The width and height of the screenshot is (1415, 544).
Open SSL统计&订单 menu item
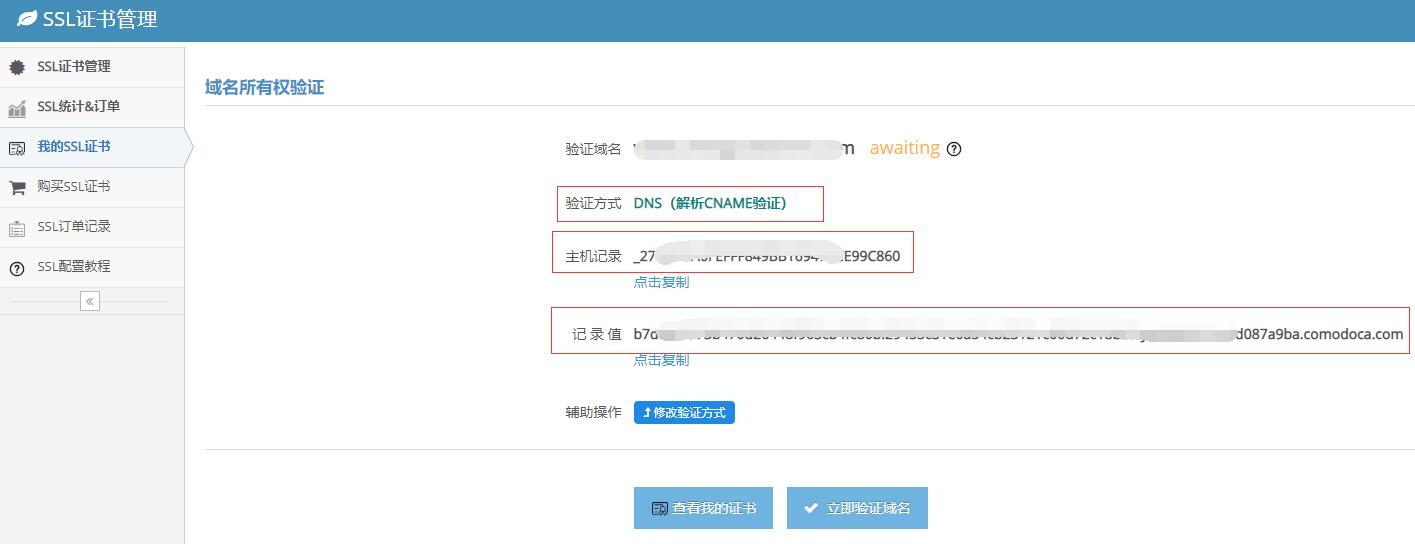[x=92, y=107]
